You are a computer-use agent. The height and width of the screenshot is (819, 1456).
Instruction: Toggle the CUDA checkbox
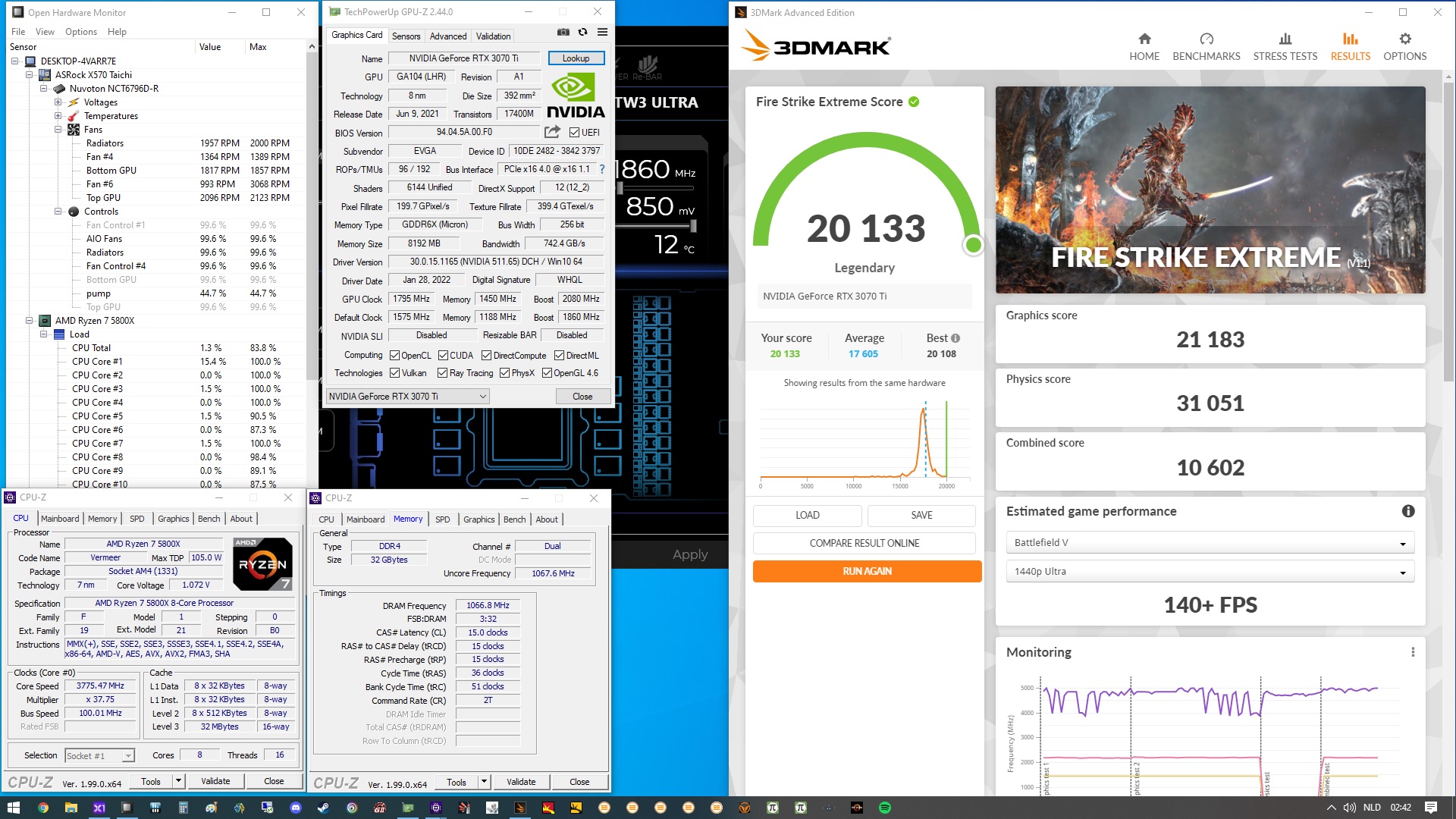443,356
